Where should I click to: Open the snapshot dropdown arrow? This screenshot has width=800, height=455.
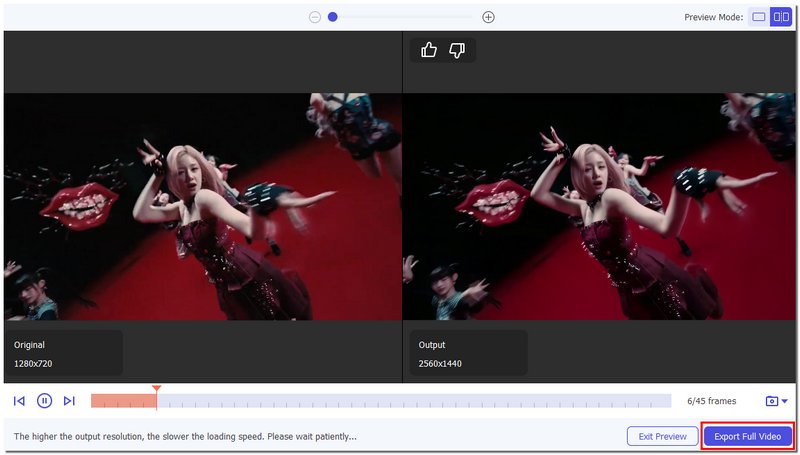785,401
